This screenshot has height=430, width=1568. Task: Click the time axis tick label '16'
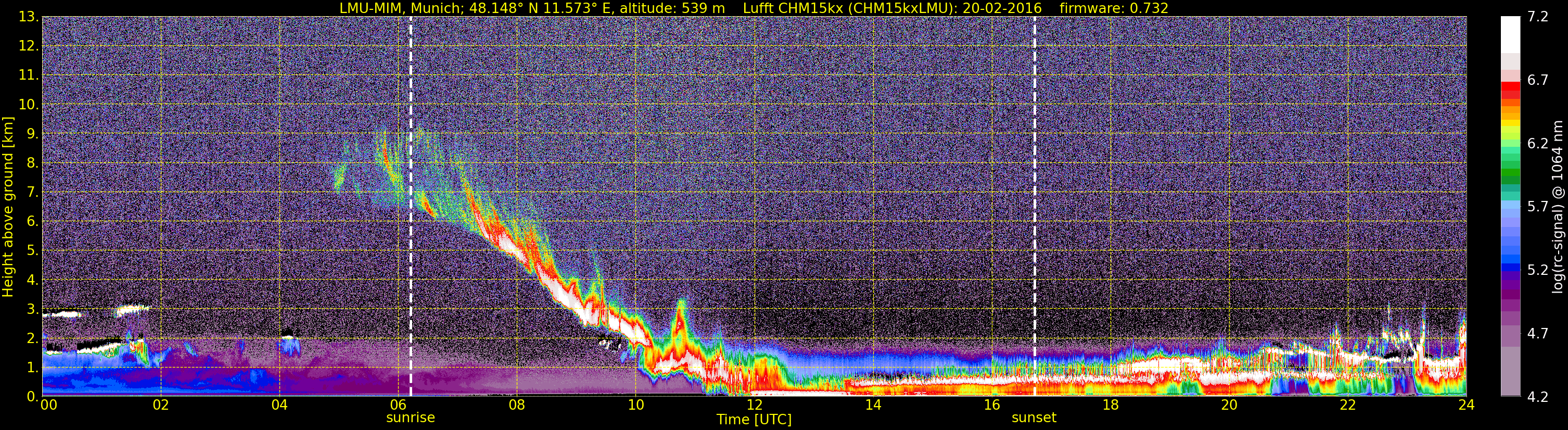[x=991, y=405]
